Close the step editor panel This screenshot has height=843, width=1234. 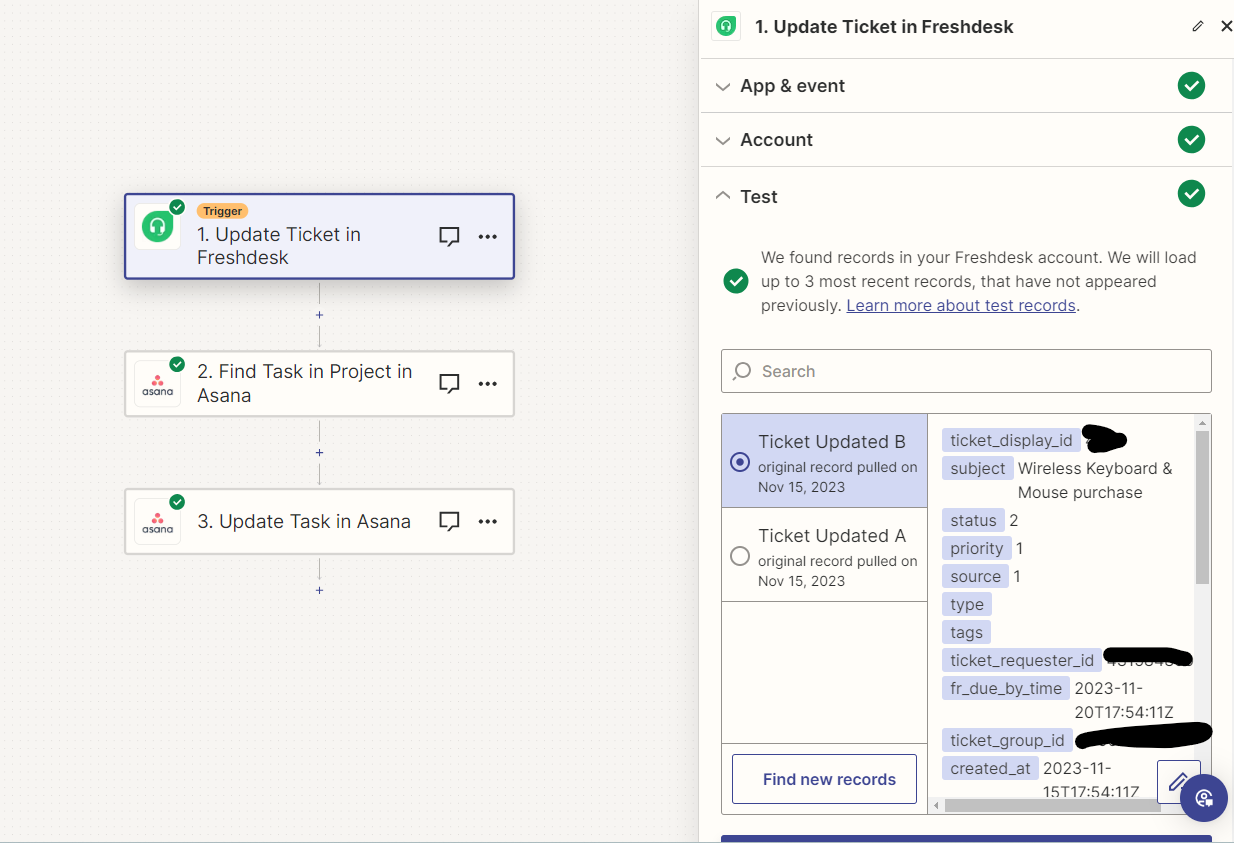pos(1226,27)
